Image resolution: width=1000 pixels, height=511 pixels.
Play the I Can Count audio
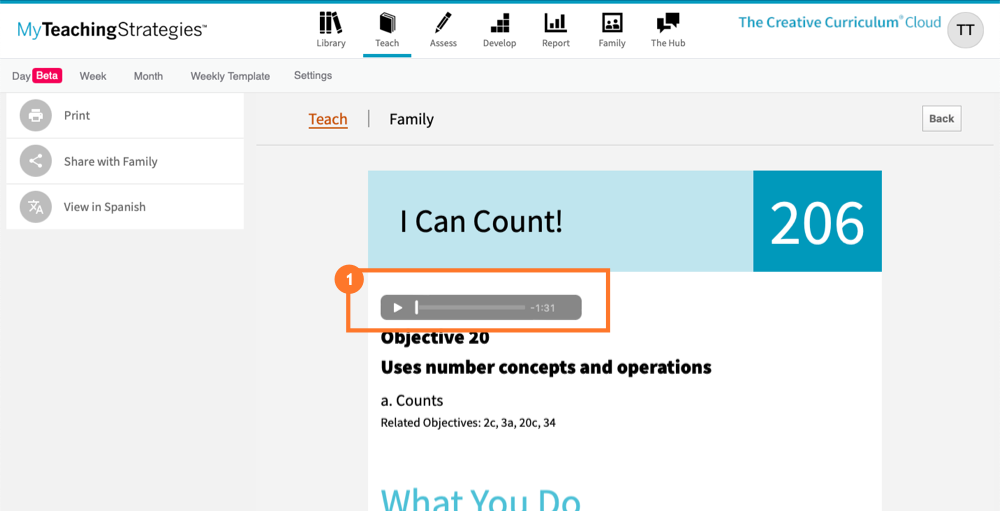tap(398, 308)
